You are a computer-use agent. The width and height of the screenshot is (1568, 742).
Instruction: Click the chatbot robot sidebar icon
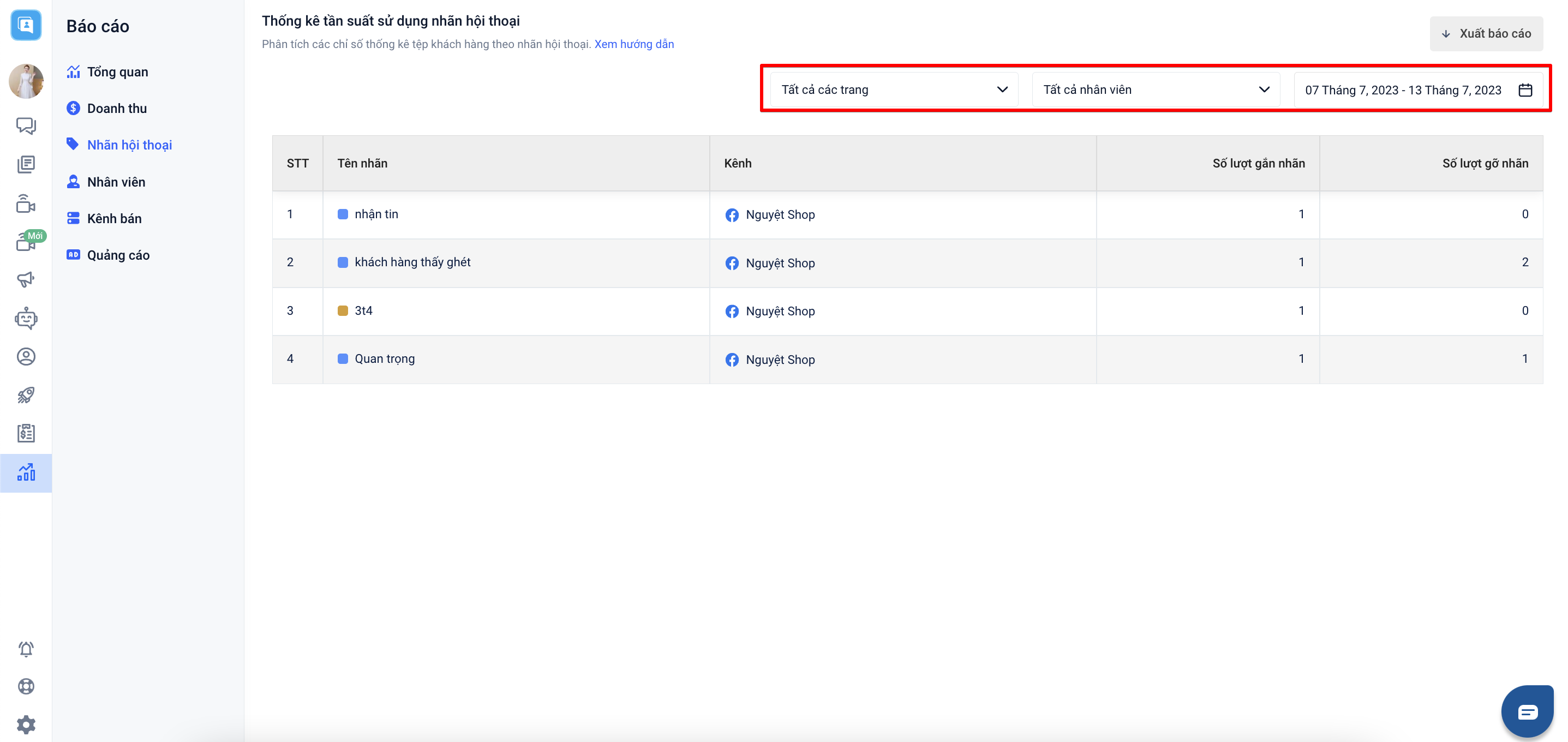[x=26, y=318]
